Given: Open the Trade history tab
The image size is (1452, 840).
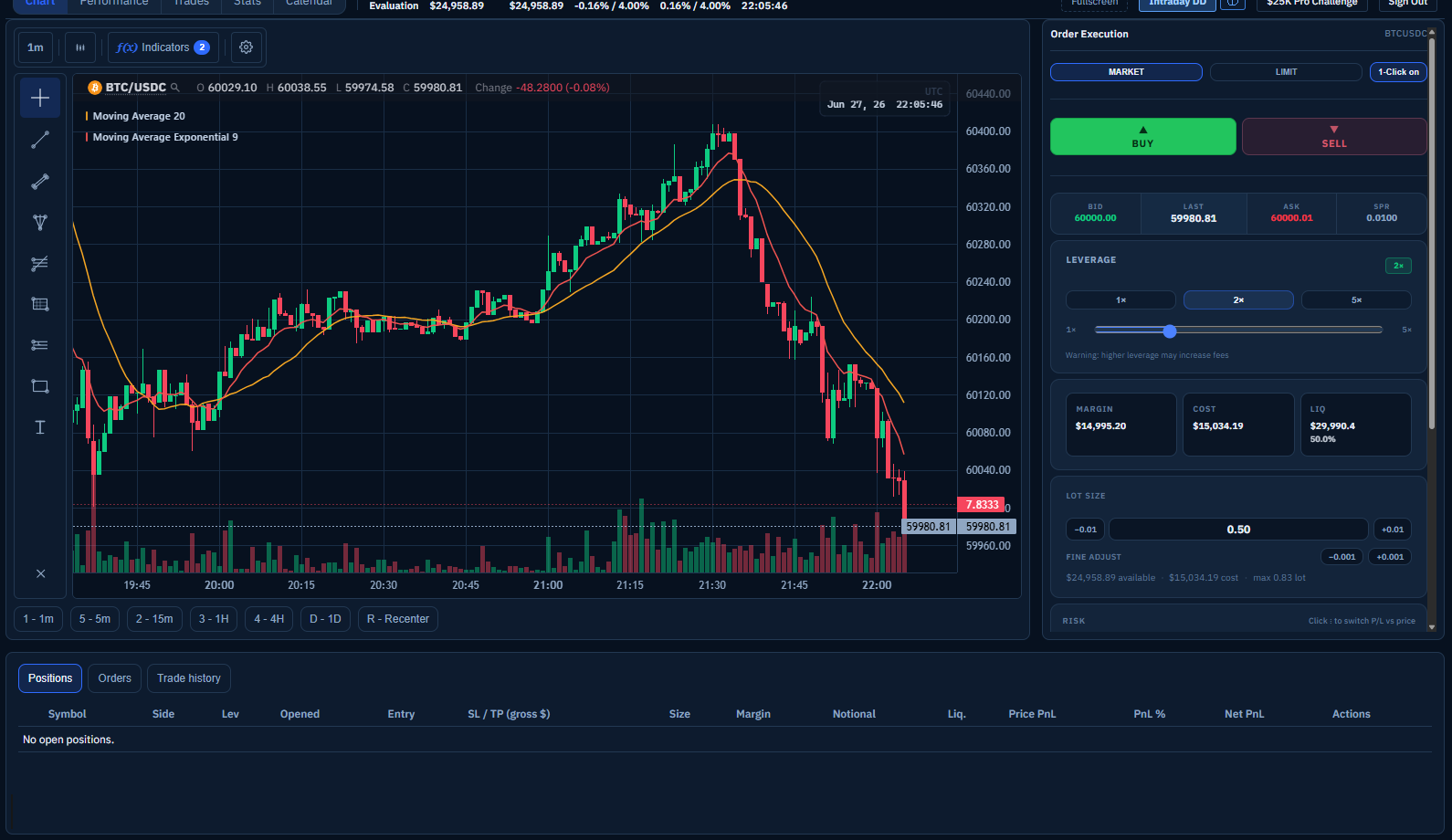Looking at the screenshot, I should (x=189, y=678).
